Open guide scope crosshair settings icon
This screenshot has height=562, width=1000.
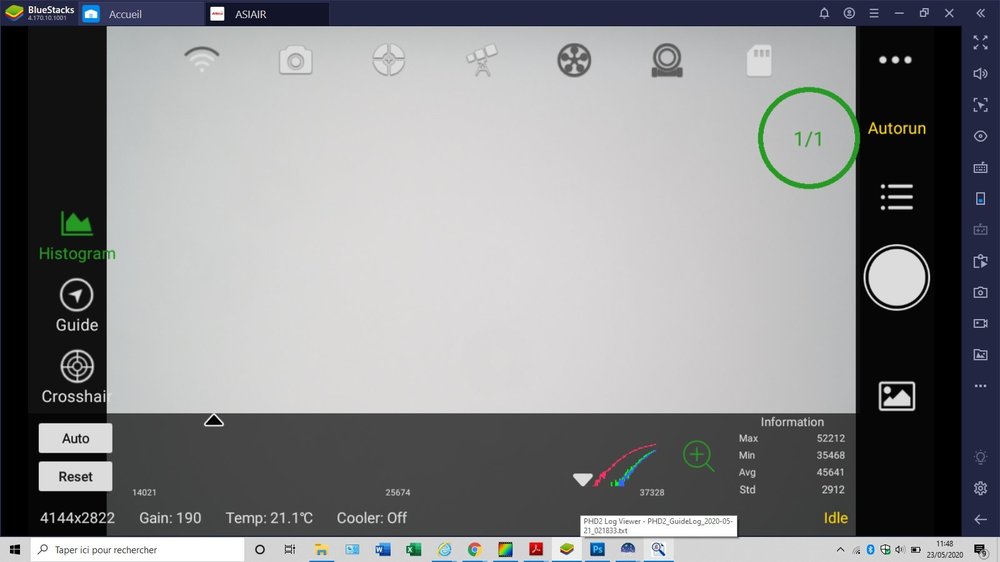pos(388,60)
